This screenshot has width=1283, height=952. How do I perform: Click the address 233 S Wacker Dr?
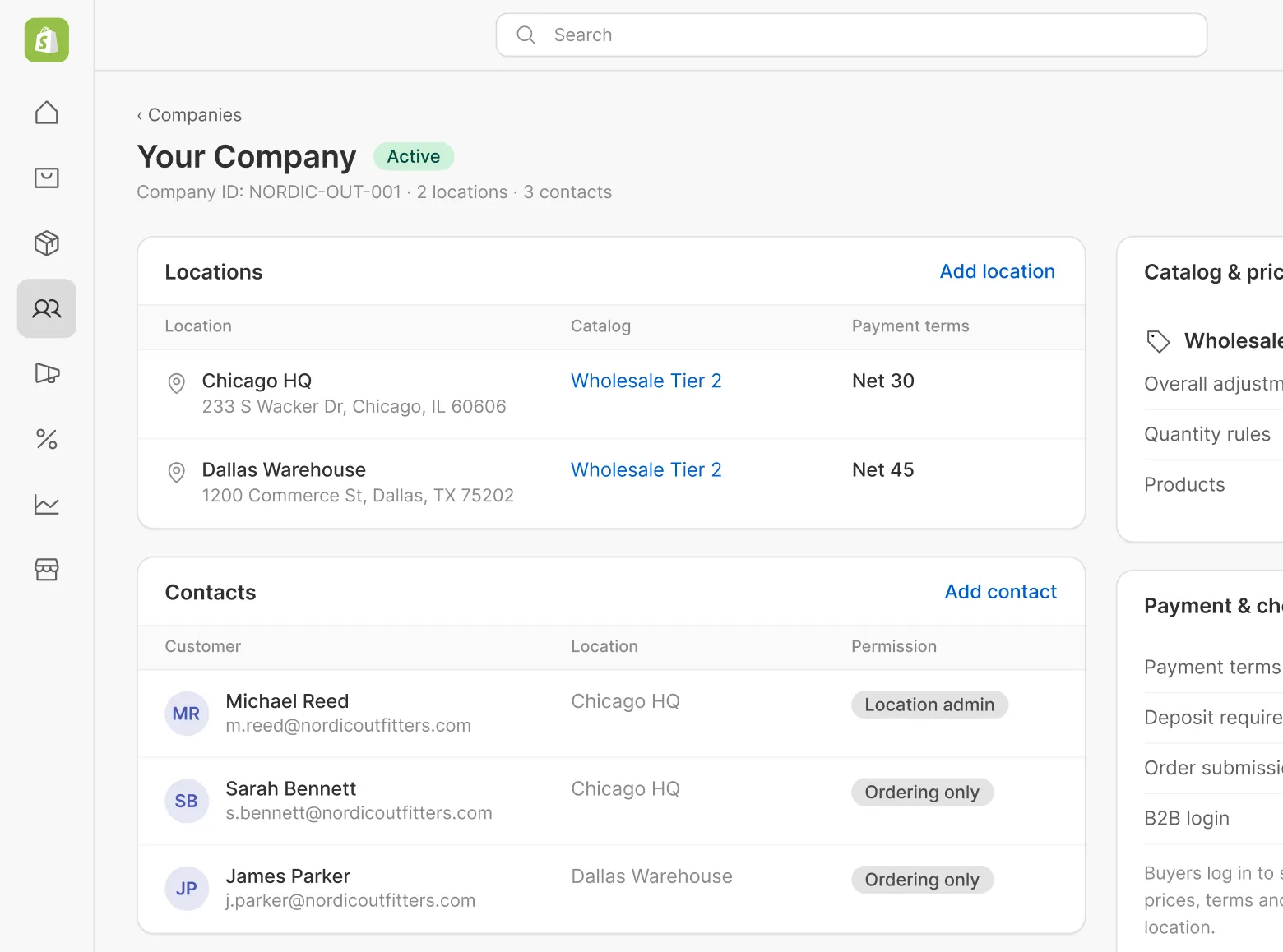[x=354, y=406]
